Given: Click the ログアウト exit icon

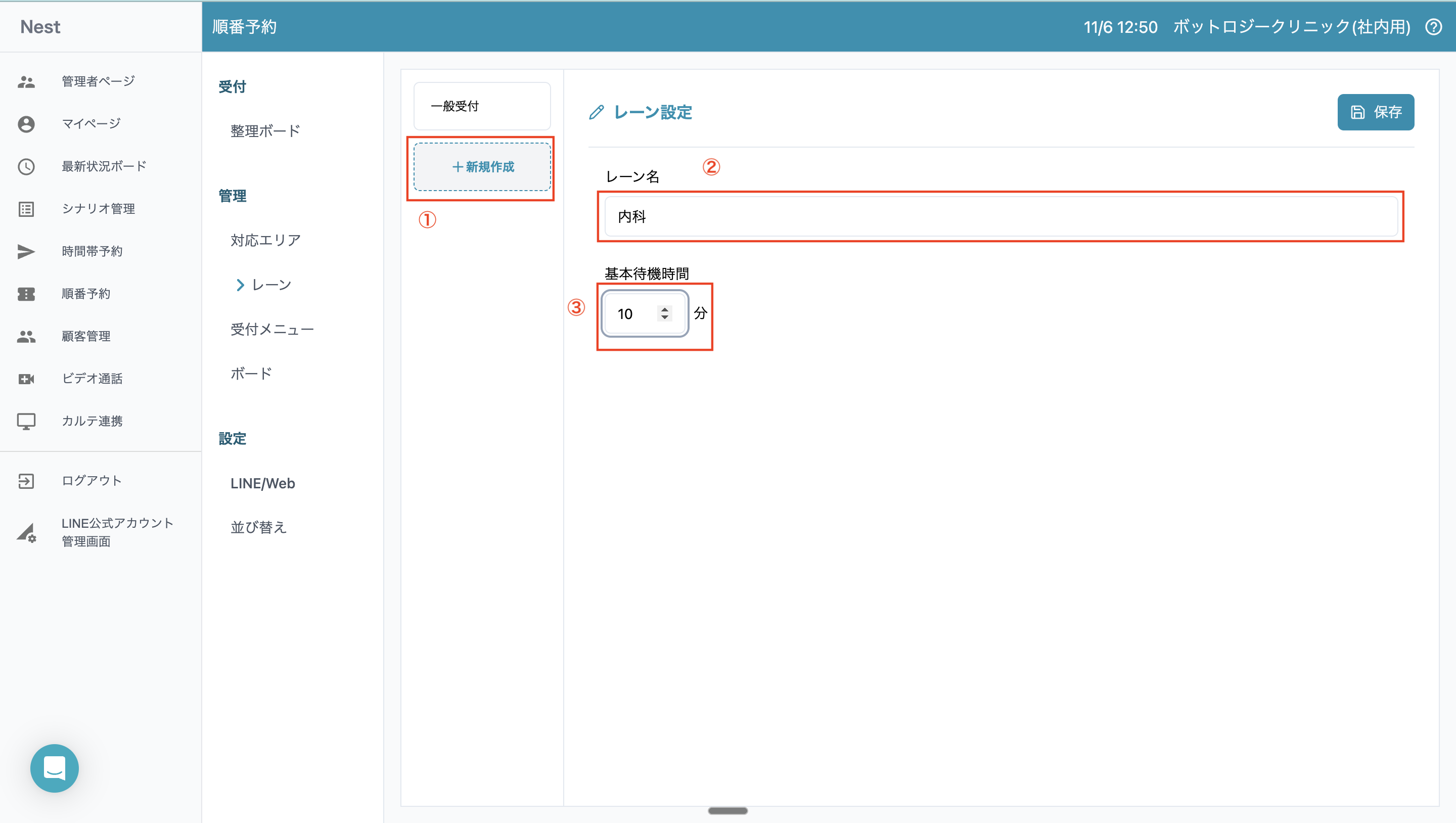Looking at the screenshot, I should click(26, 481).
